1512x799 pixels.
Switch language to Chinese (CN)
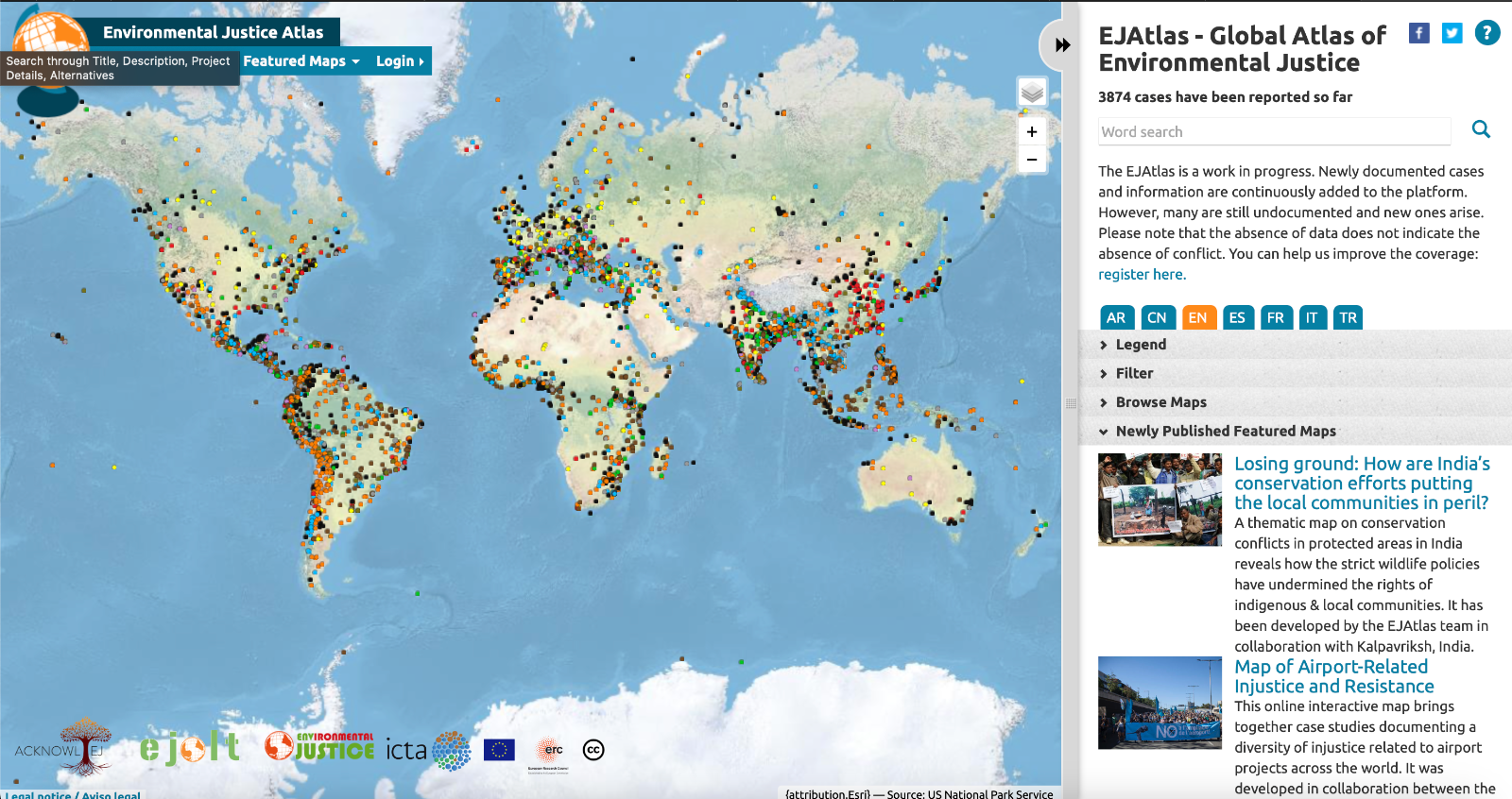[1157, 317]
